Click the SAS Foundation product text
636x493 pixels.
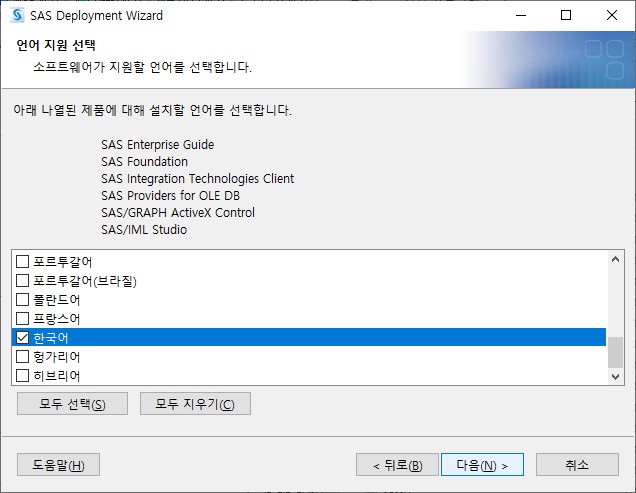[x=144, y=161]
